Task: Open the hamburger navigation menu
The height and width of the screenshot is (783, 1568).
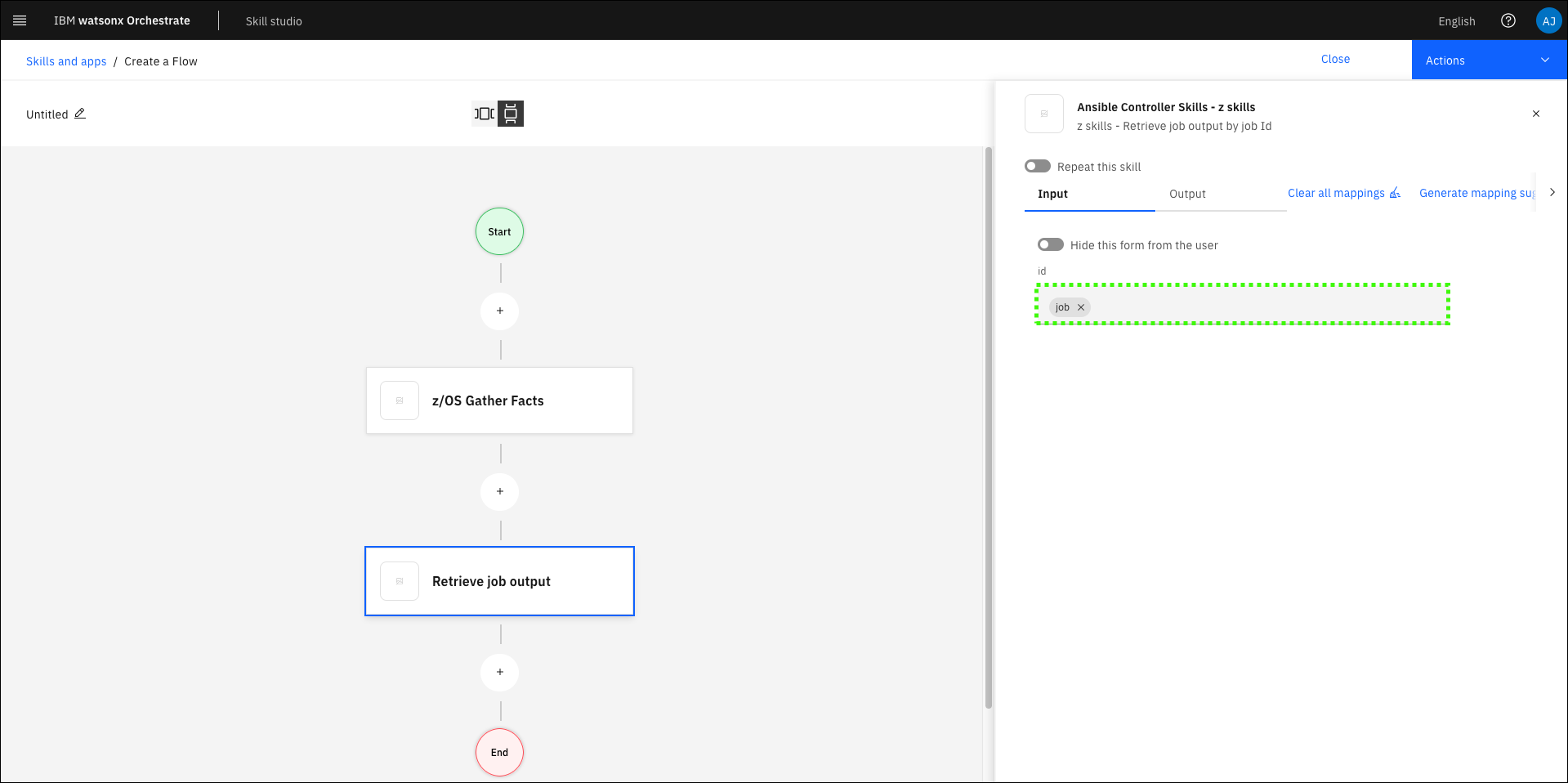Action: tap(20, 20)
